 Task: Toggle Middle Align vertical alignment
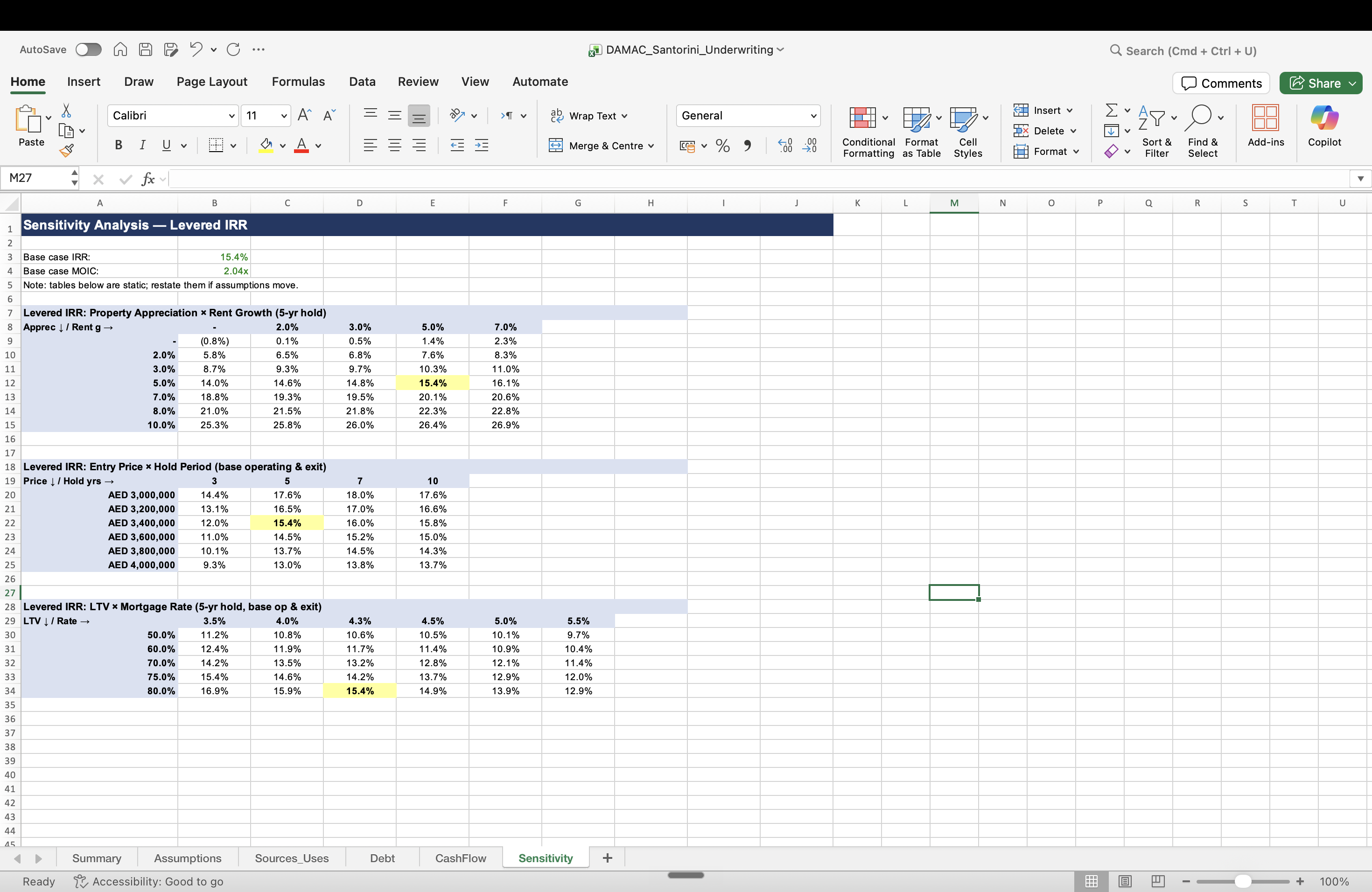click(394, 115)
